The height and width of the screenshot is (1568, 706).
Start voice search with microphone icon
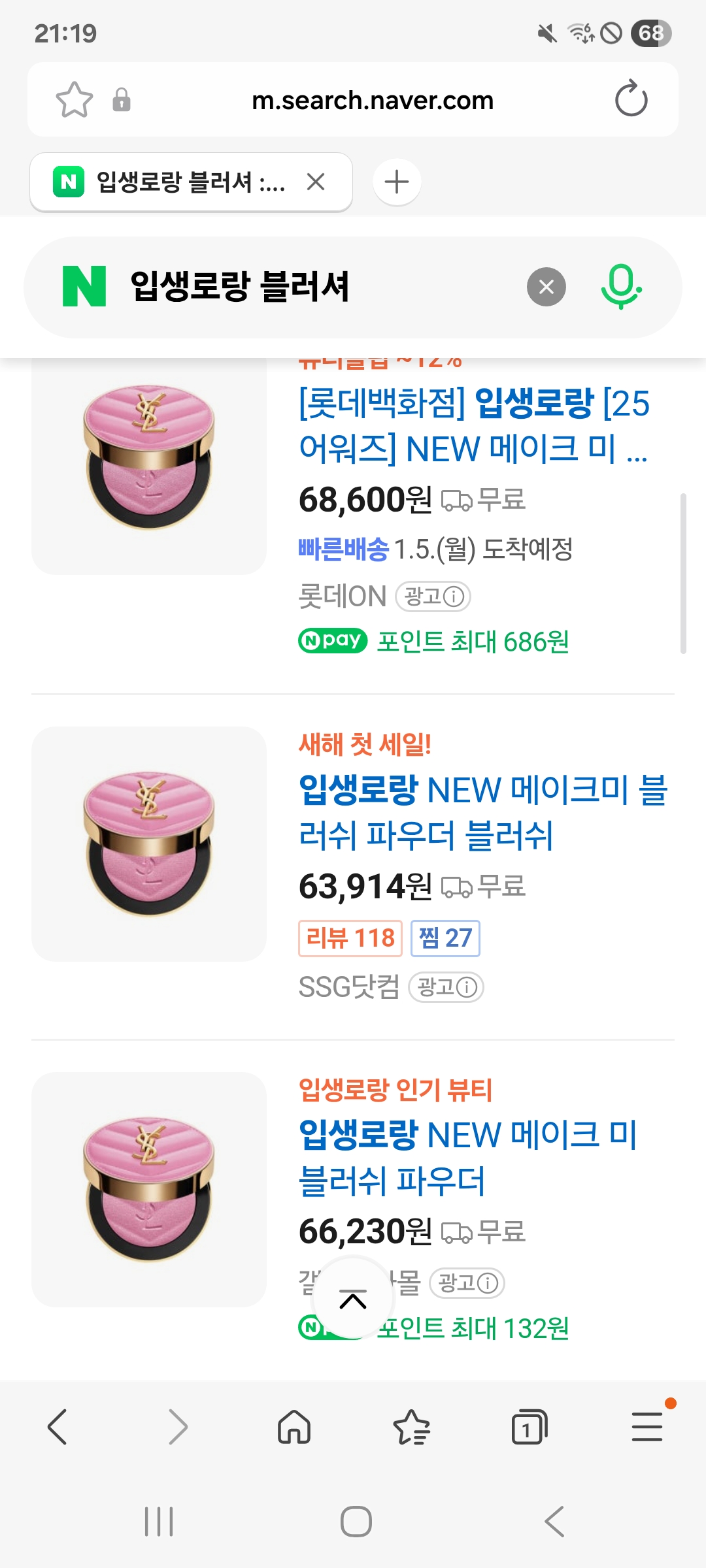[x=620, y=286]
